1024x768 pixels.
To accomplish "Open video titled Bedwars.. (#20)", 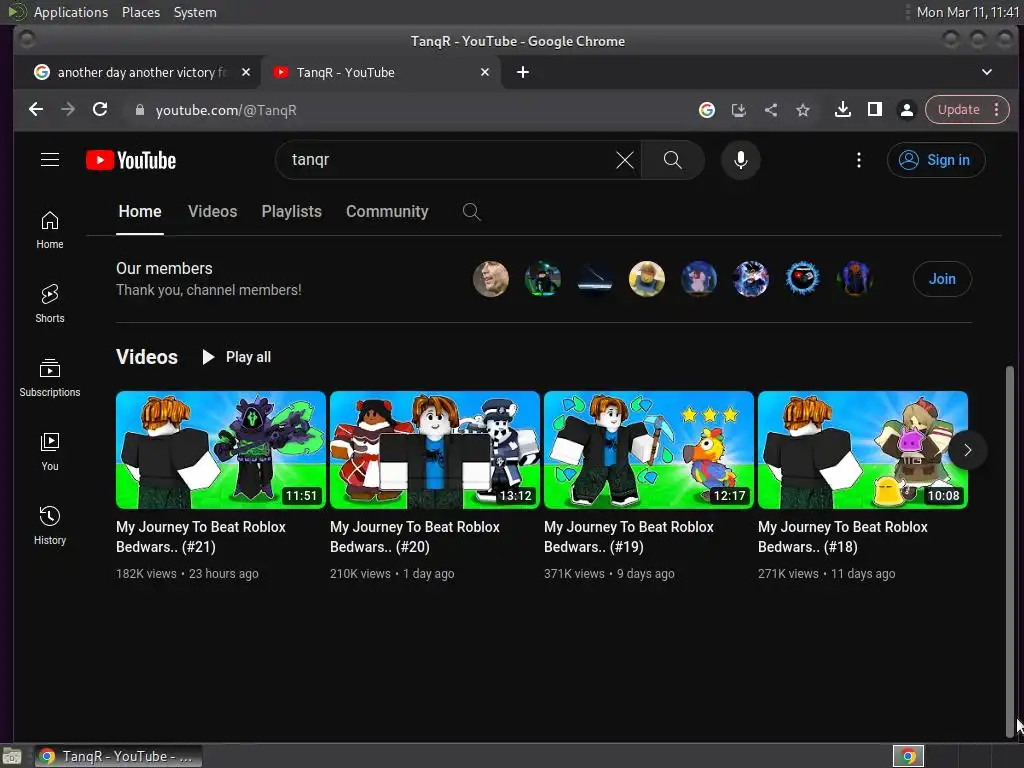I will tap(415, 537).
